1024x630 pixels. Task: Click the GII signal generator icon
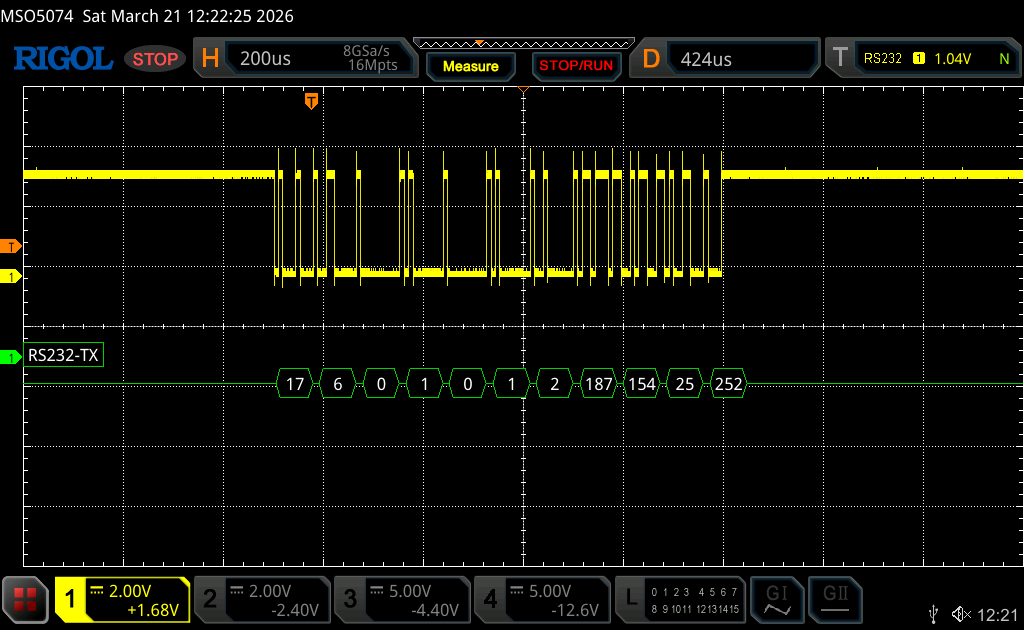click(x=835, y=599)
